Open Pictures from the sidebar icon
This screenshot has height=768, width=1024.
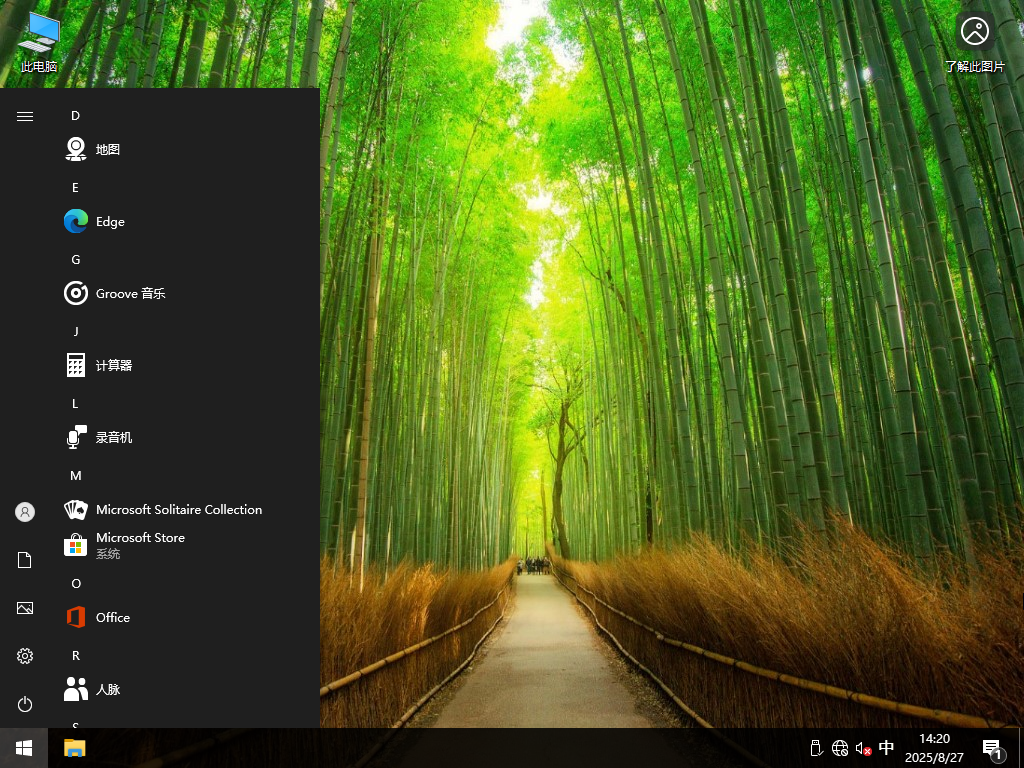tap(24, 608)
